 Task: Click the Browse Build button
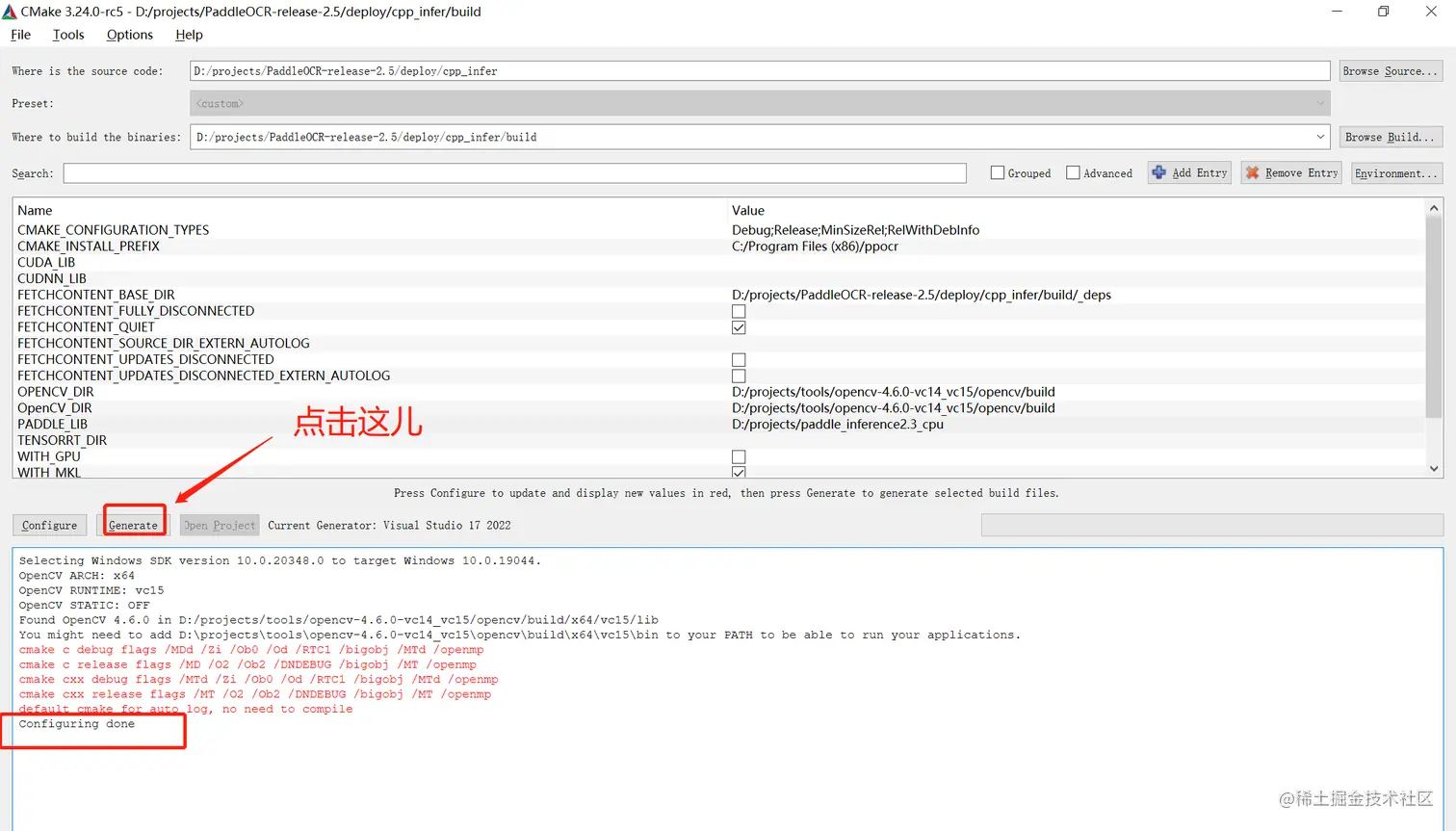click(1391, 137)
